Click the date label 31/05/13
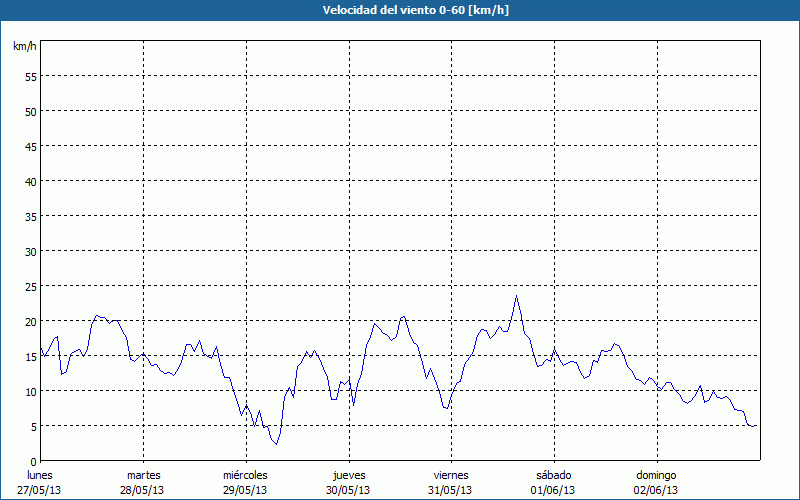 pyautogui.click(x=451, y=490)
